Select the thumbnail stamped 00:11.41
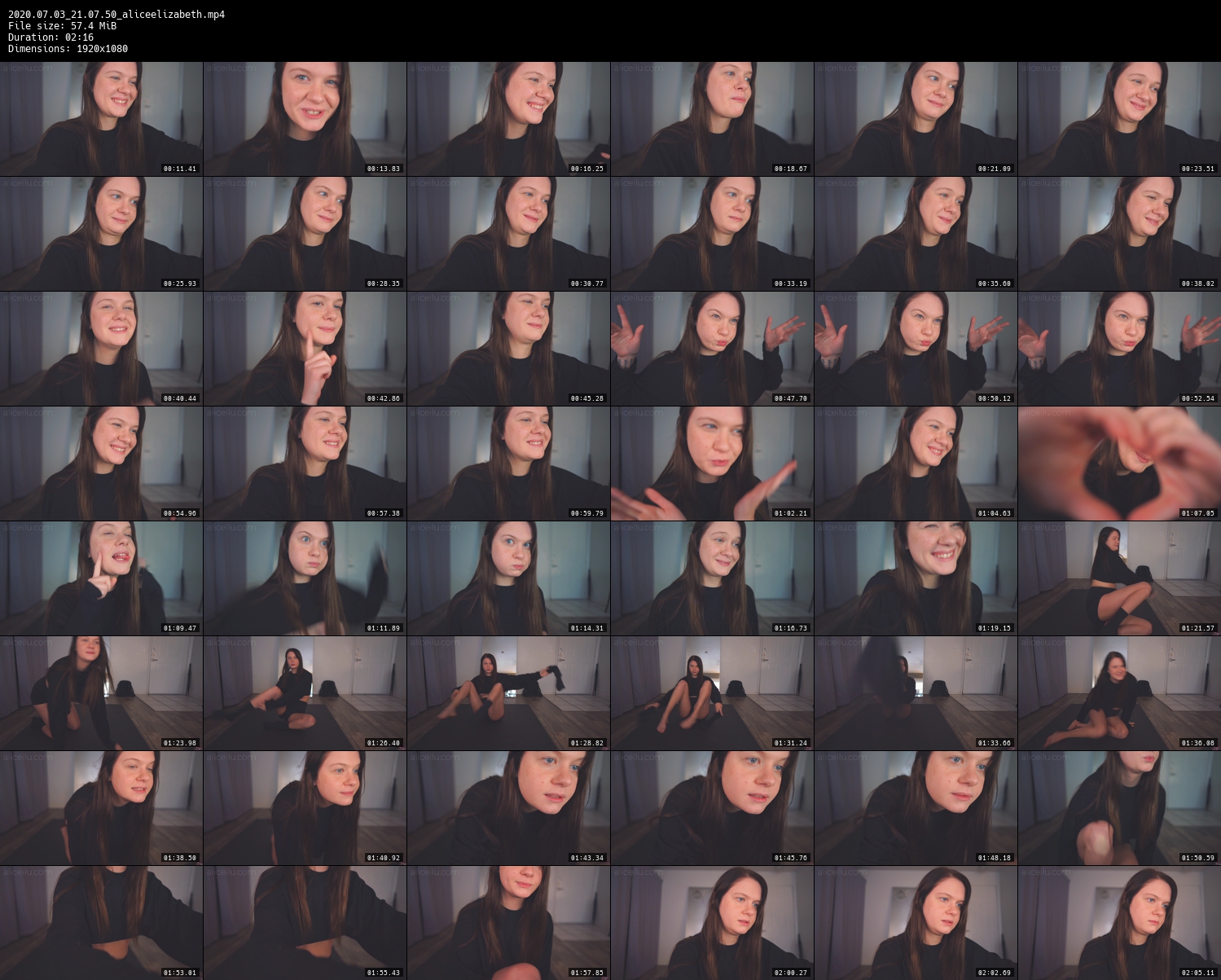The width and height of the screenshot is (1221, 980). click(x=101, y=118)
